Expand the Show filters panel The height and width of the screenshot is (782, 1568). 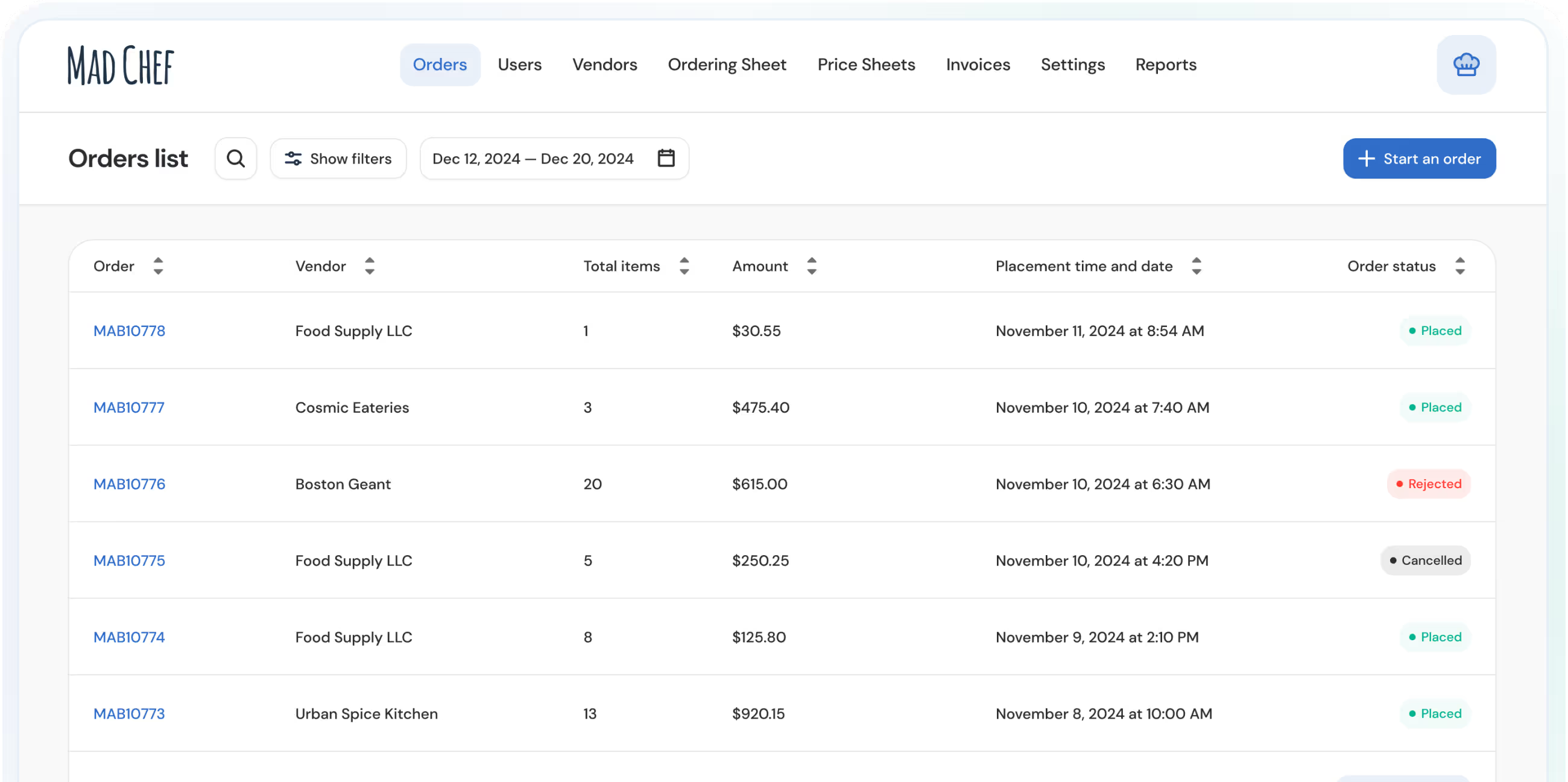click(338, 159)
